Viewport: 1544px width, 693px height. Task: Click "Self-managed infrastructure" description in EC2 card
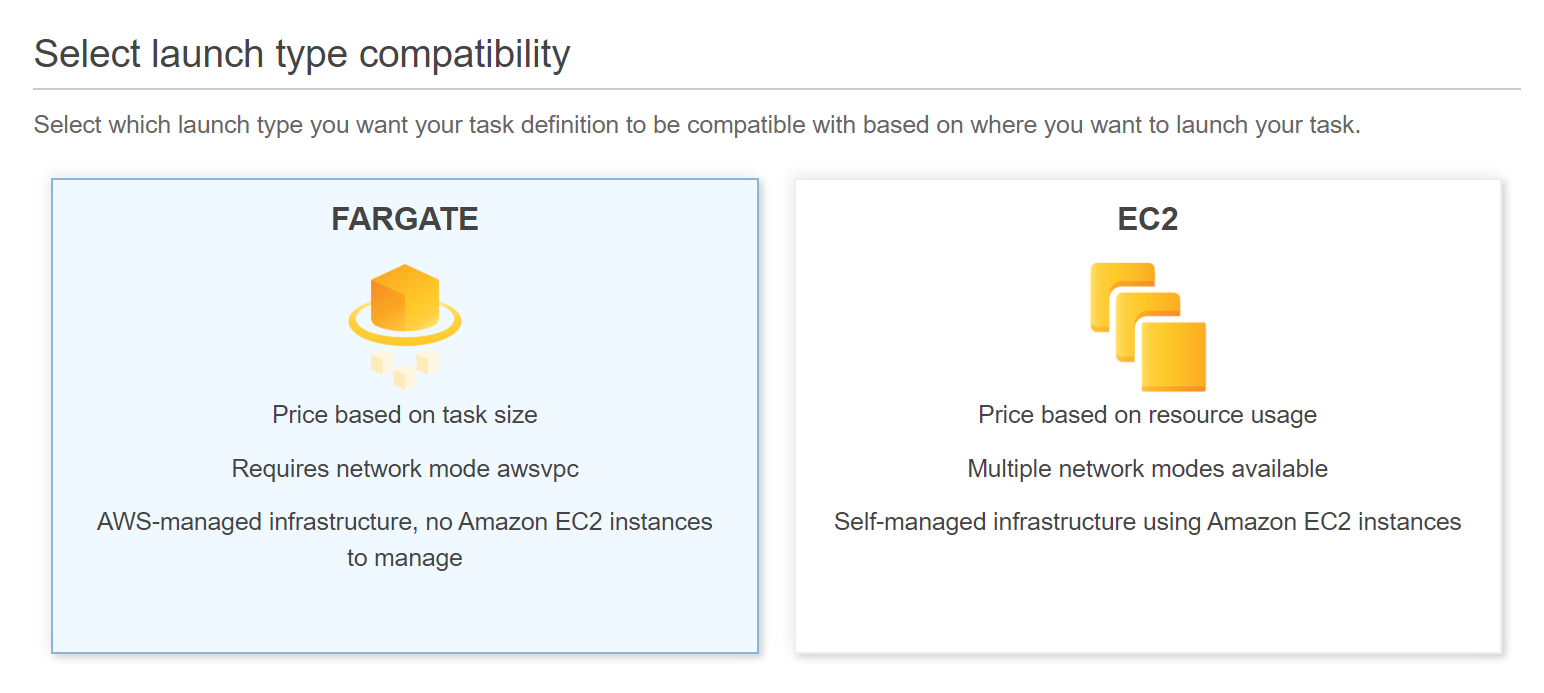point(1147,522)
